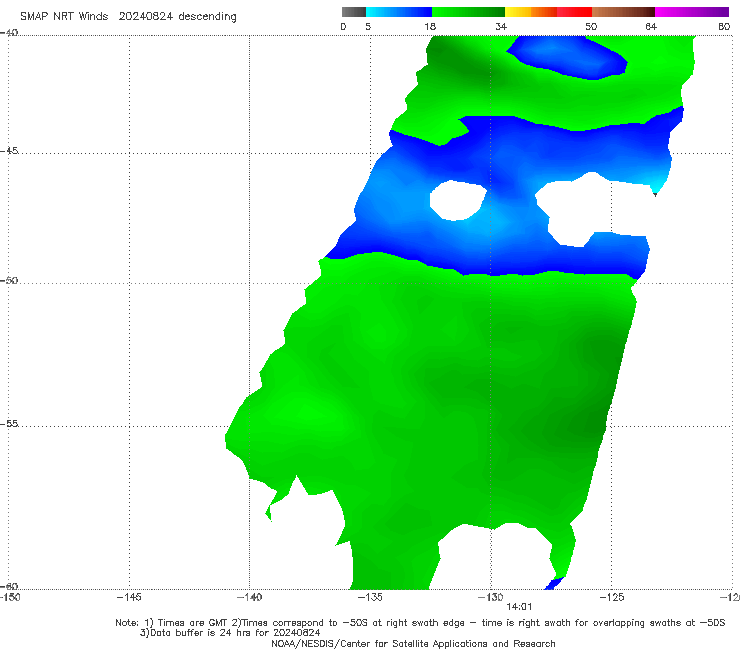Click the longitude axis label '-130'
The height and width of the screenshot is (650, 740).
pyautogui.click(x=490, y=597)
